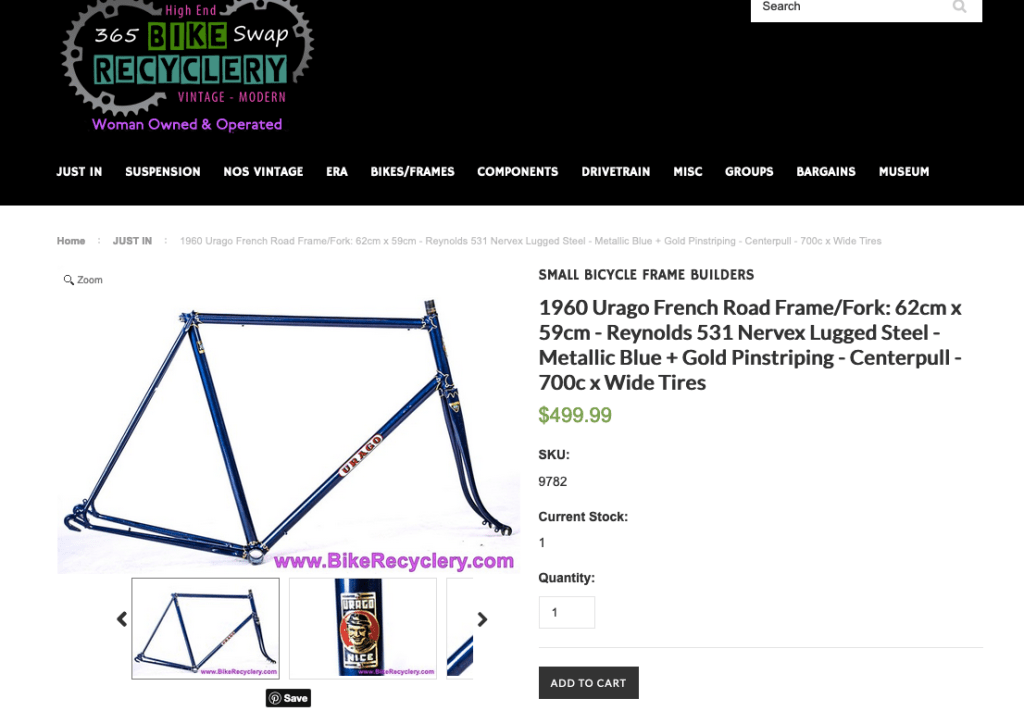The height and width of the screenshot is (711, 1024).
Task: Select the Urago Nice head badge thumbnail
Action: pyautogui.click(x=362, y=629)
